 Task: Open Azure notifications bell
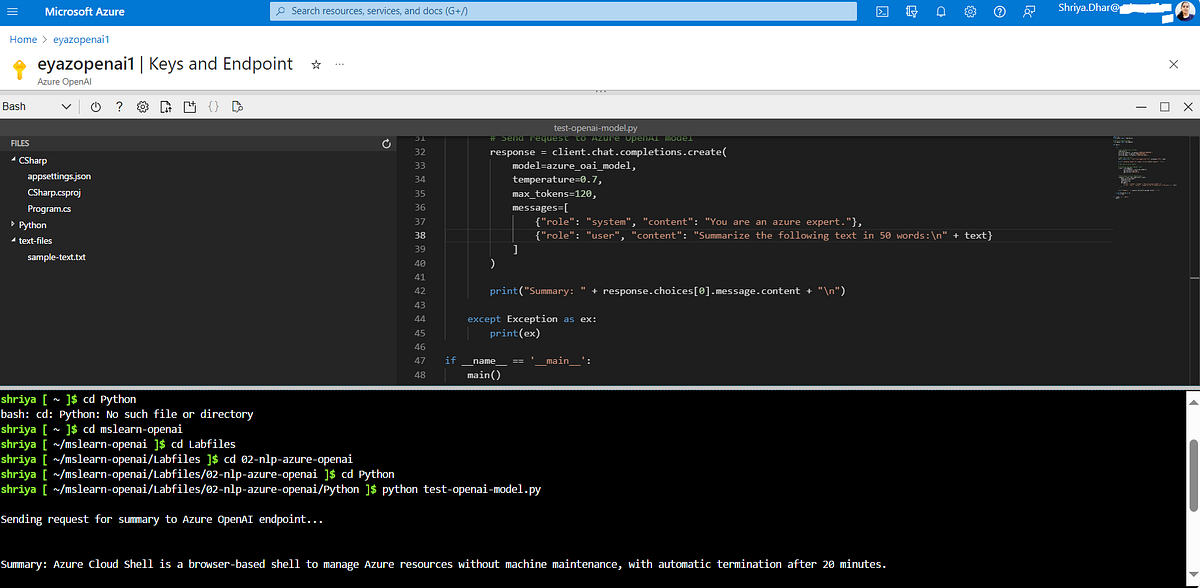[940, 12]
